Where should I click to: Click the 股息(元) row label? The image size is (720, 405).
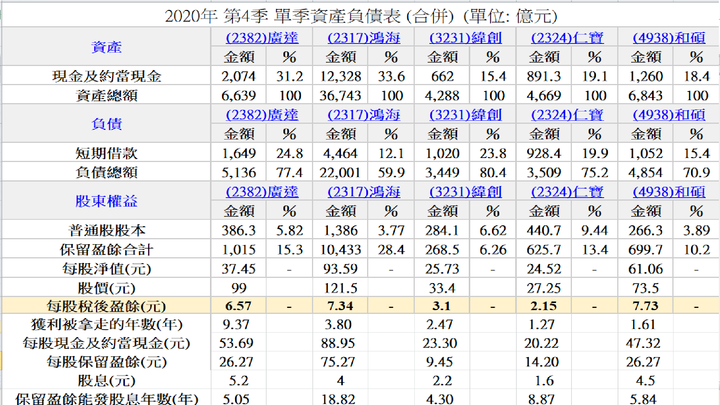pos(107,381)
